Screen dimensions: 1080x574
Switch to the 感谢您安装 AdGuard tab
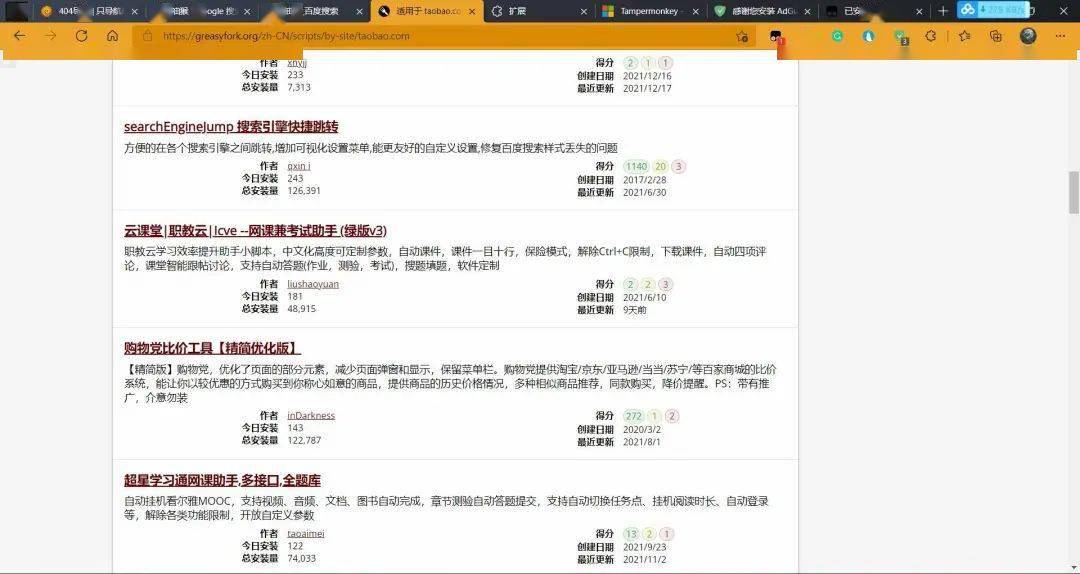click(x=762, y=11)
